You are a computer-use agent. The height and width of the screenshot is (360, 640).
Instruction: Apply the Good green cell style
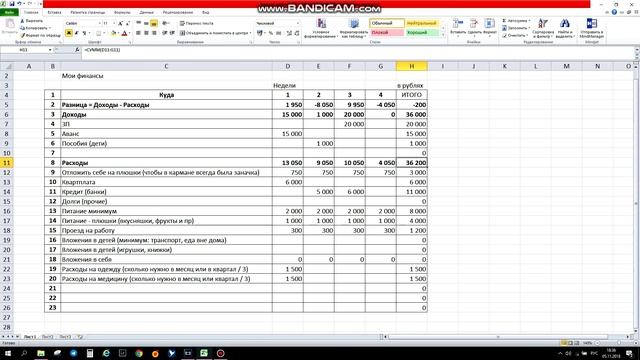[x=422, y=33]
